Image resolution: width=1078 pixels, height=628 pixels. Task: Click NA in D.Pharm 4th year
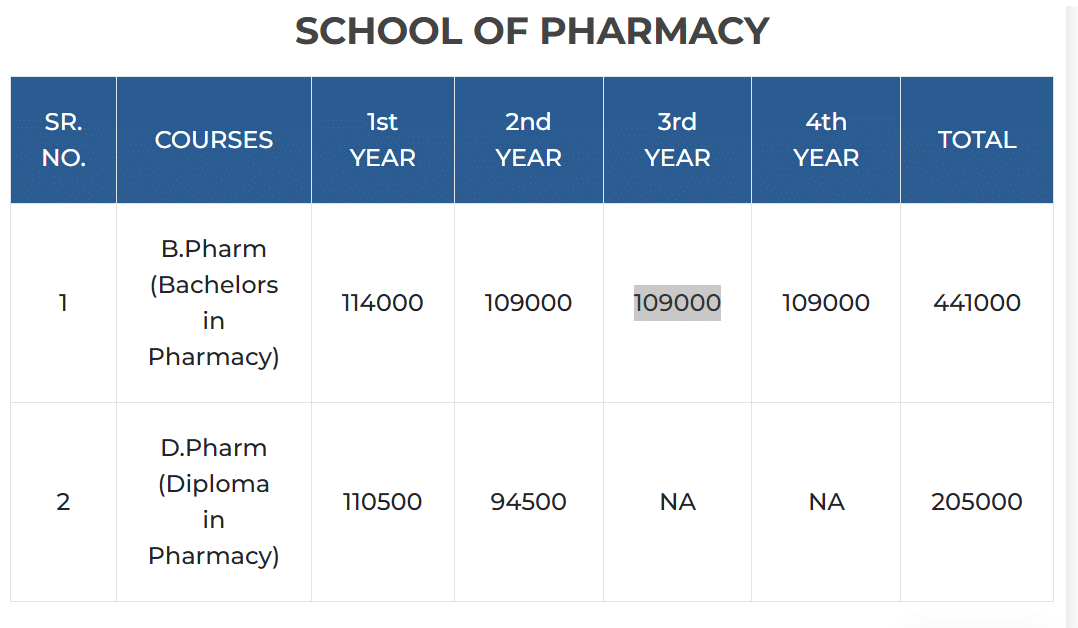[x=826, y=502]
